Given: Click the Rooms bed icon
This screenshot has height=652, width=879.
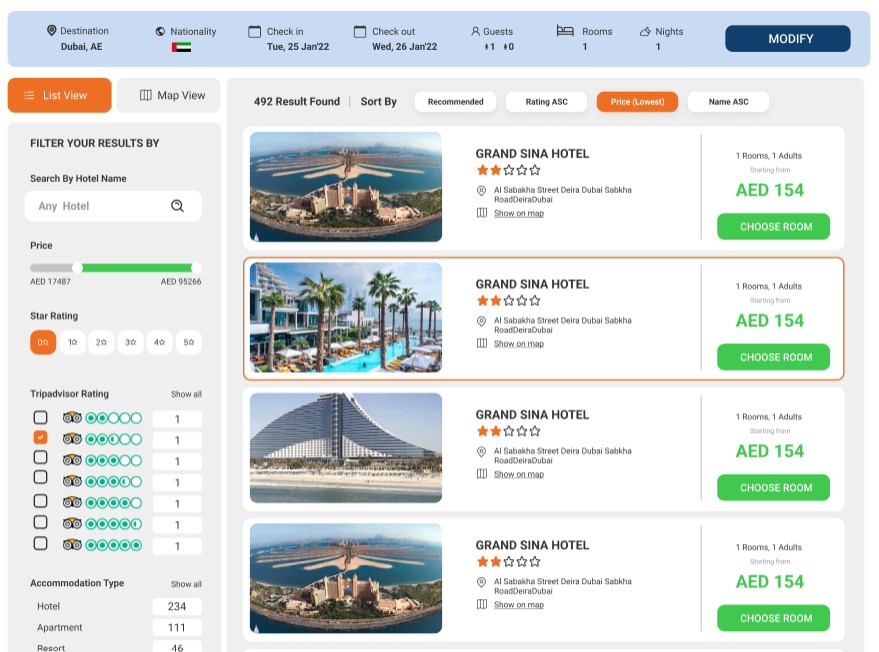Looking at the screenshot, I should [565, 31].
